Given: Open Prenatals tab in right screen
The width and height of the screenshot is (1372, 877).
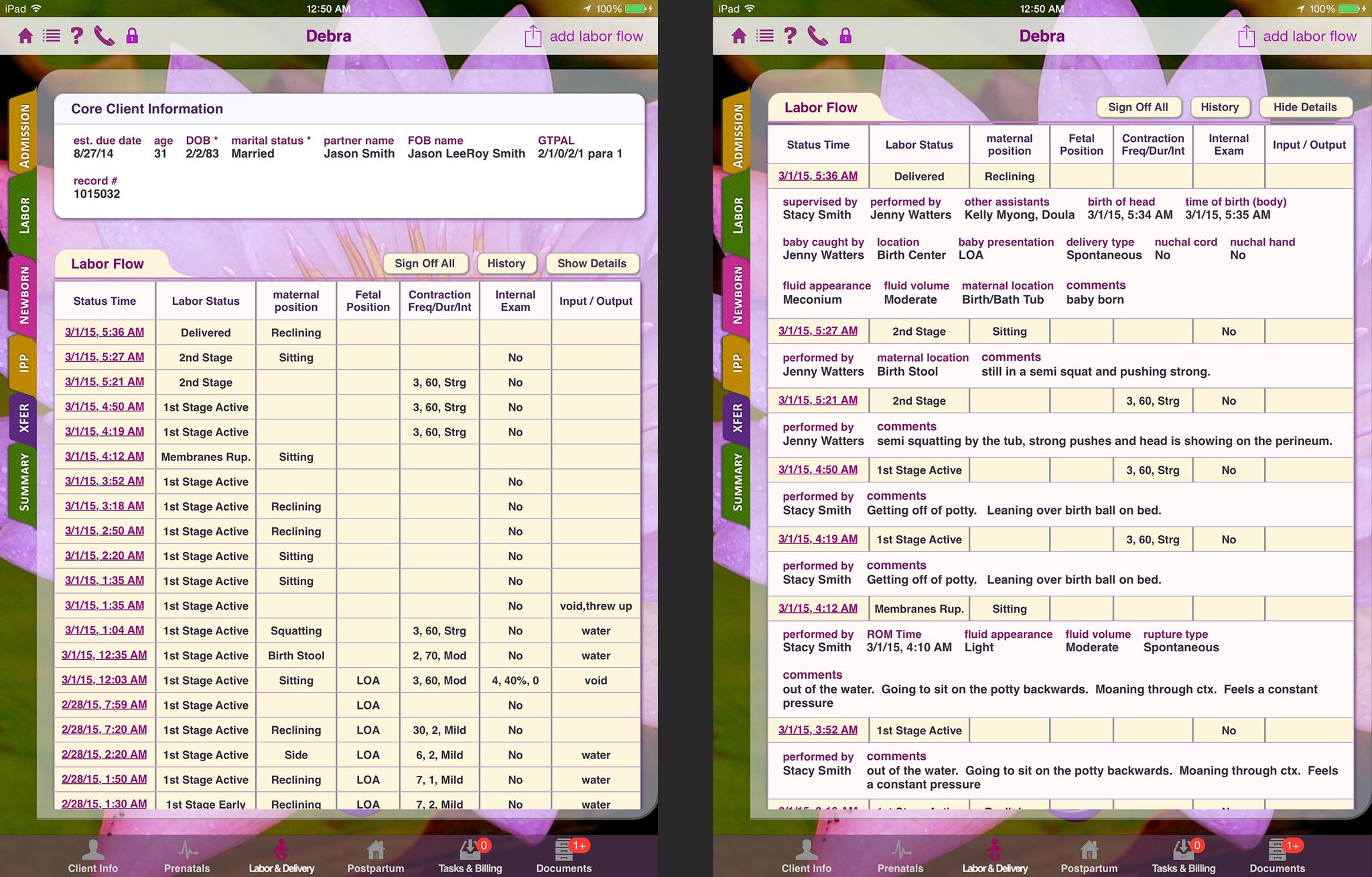Looking at the screenshot, I should [900, 856].
